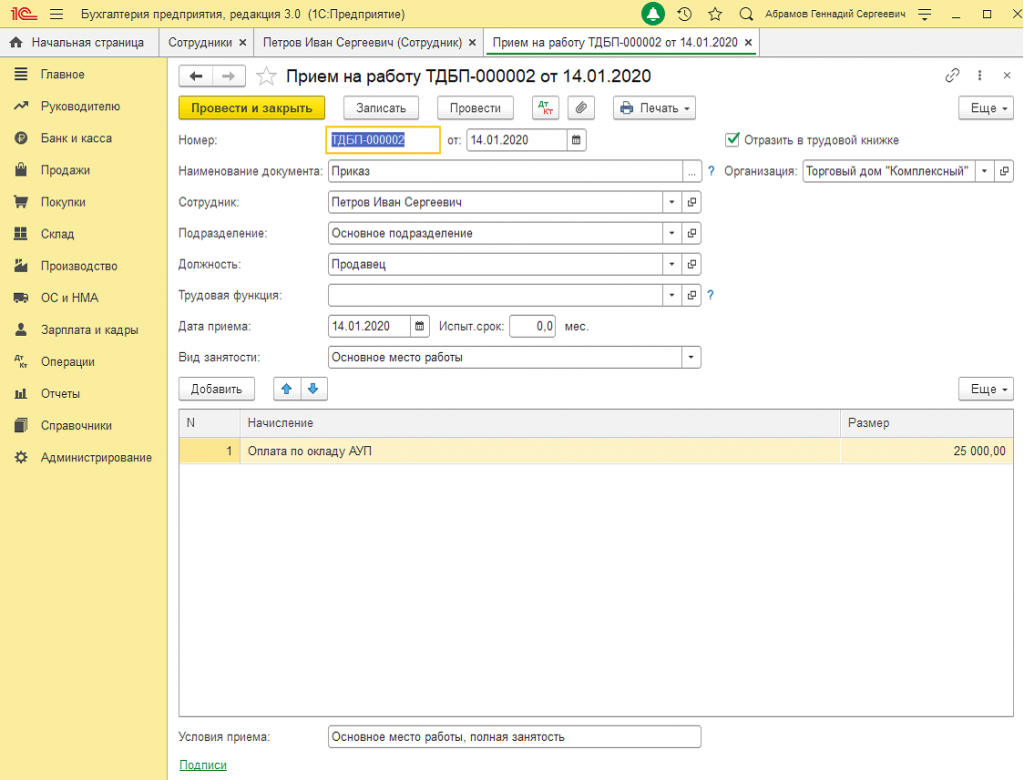Open the Руководителю section

80,106
